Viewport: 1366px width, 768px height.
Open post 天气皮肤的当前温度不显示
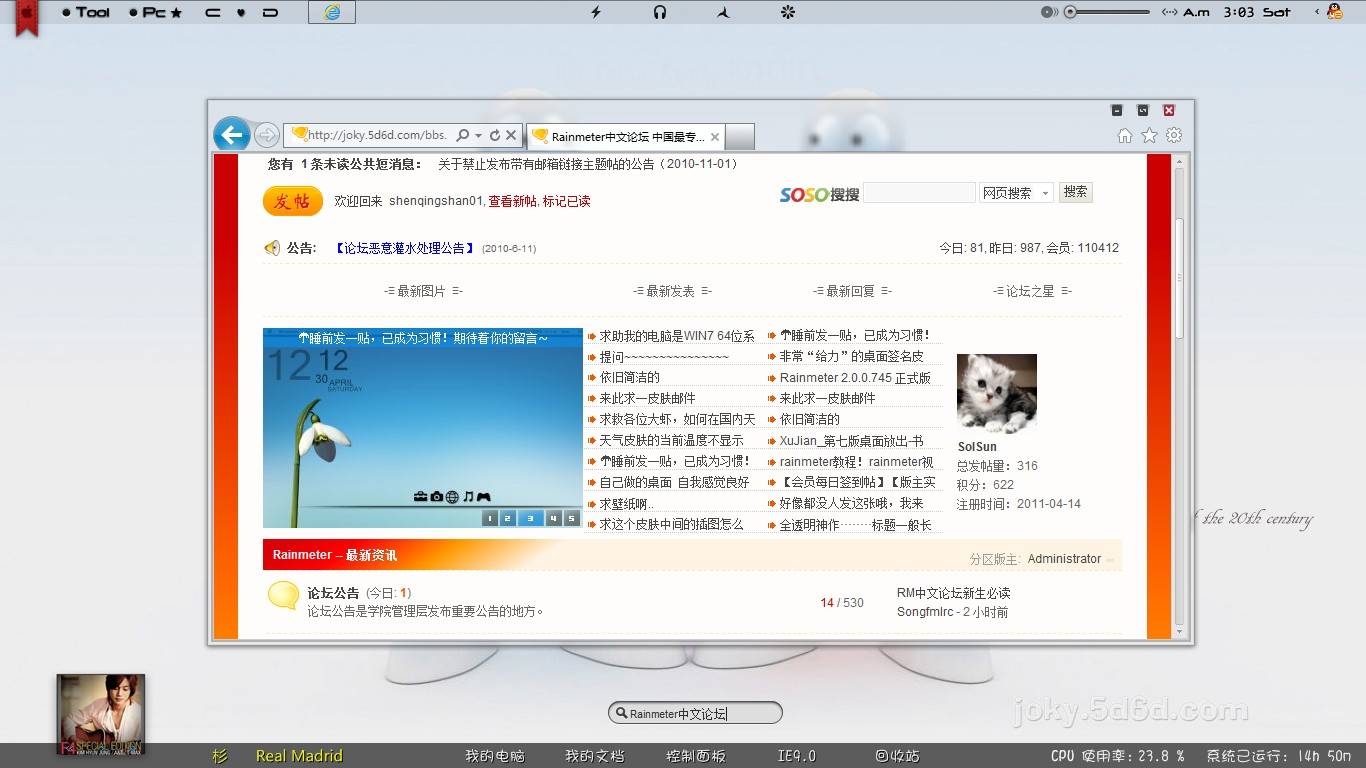point(671,441)
